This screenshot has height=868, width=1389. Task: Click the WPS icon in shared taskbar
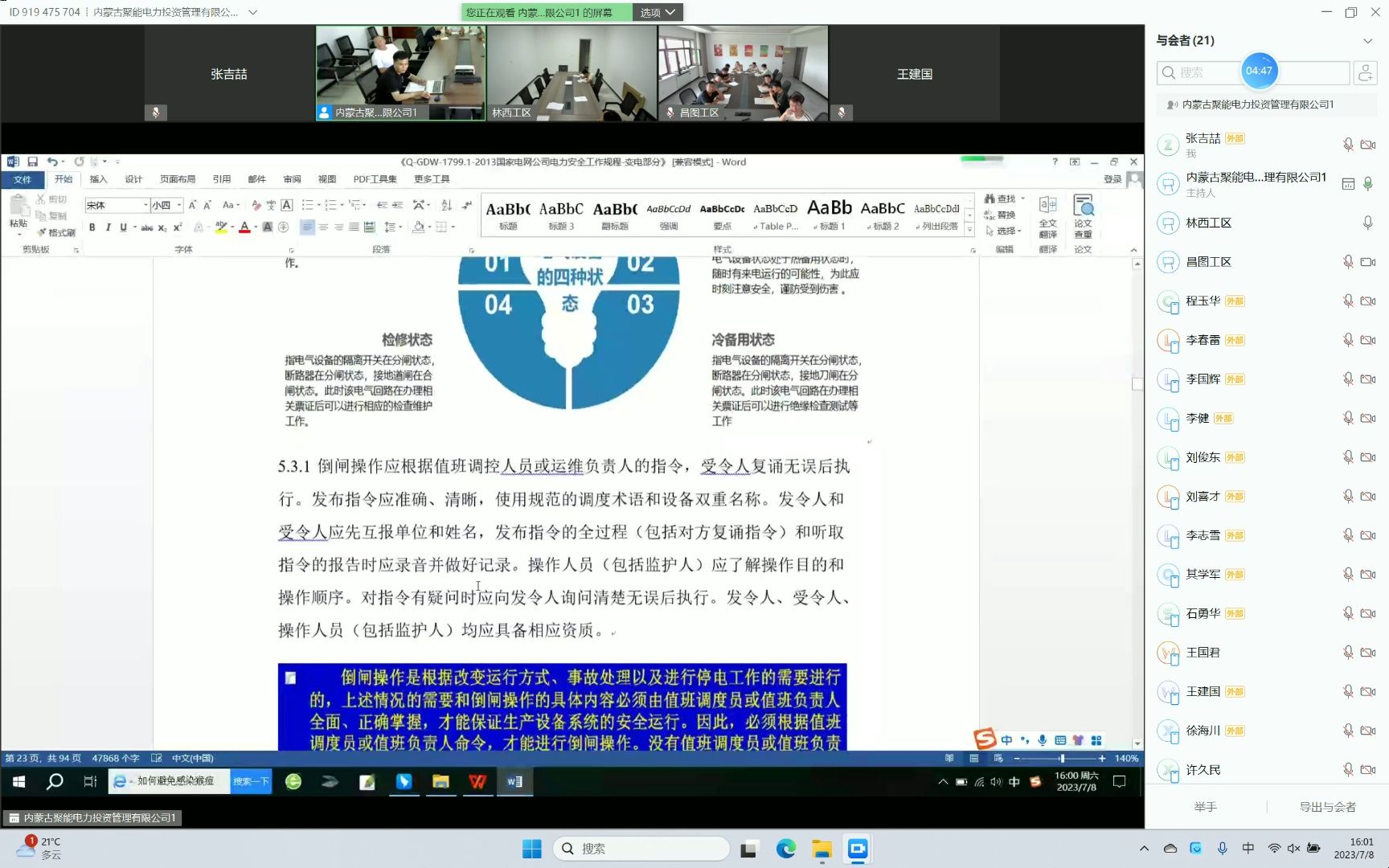pyautogui.click(x=477, y=781)
